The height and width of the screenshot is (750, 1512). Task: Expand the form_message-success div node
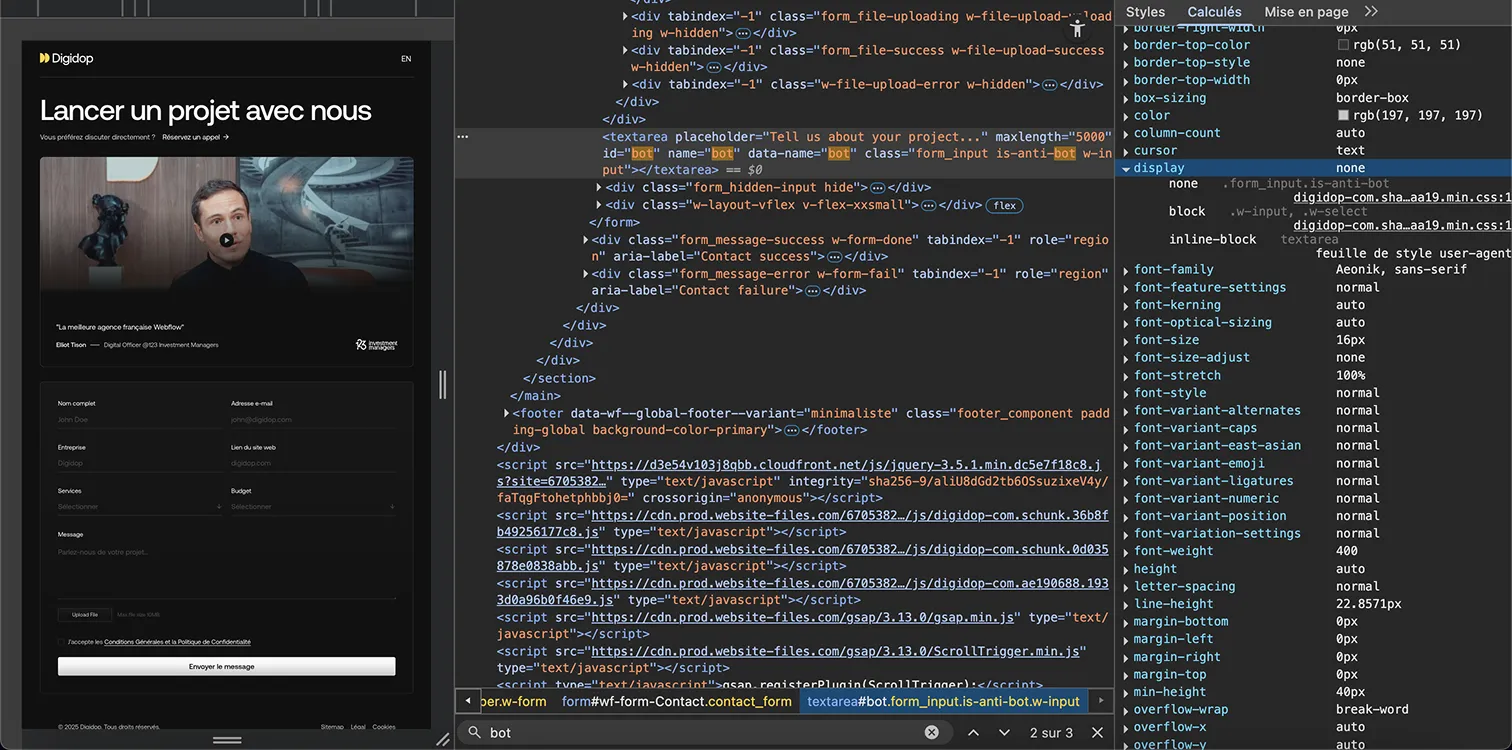(x=585, y=240)
